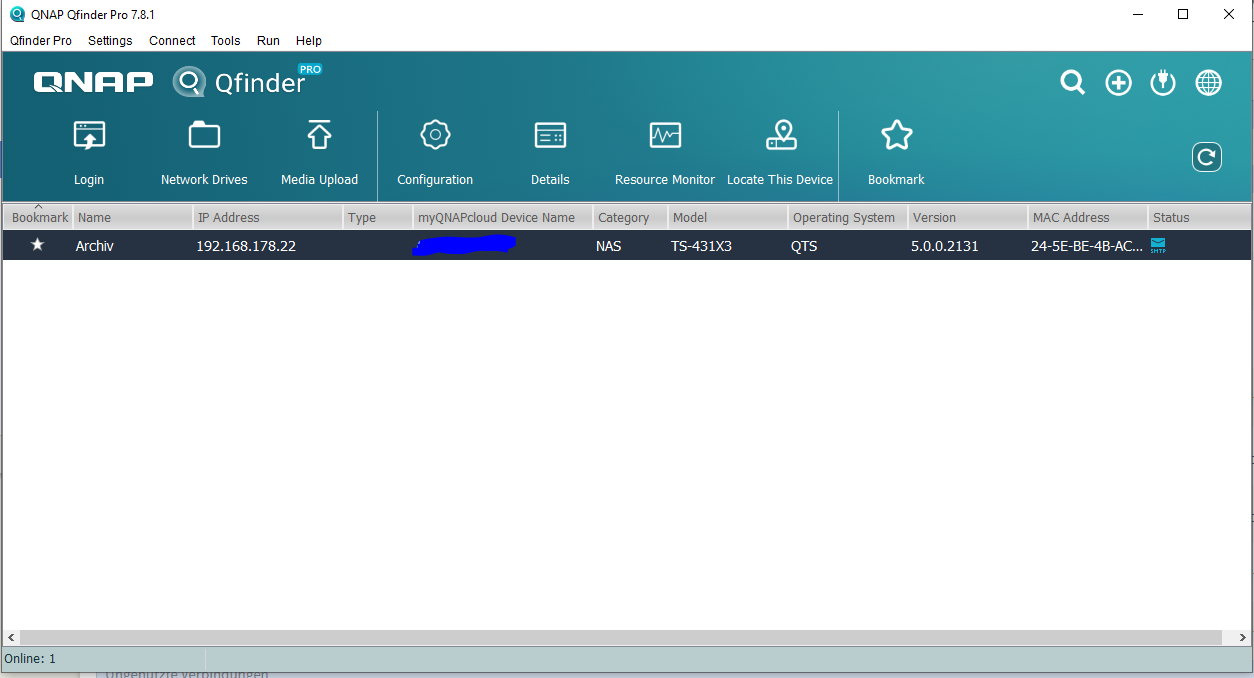This screenshot has height=678, width=1254.
Task: Sort by Bookmark column header
Action: (x=38, y=217)
